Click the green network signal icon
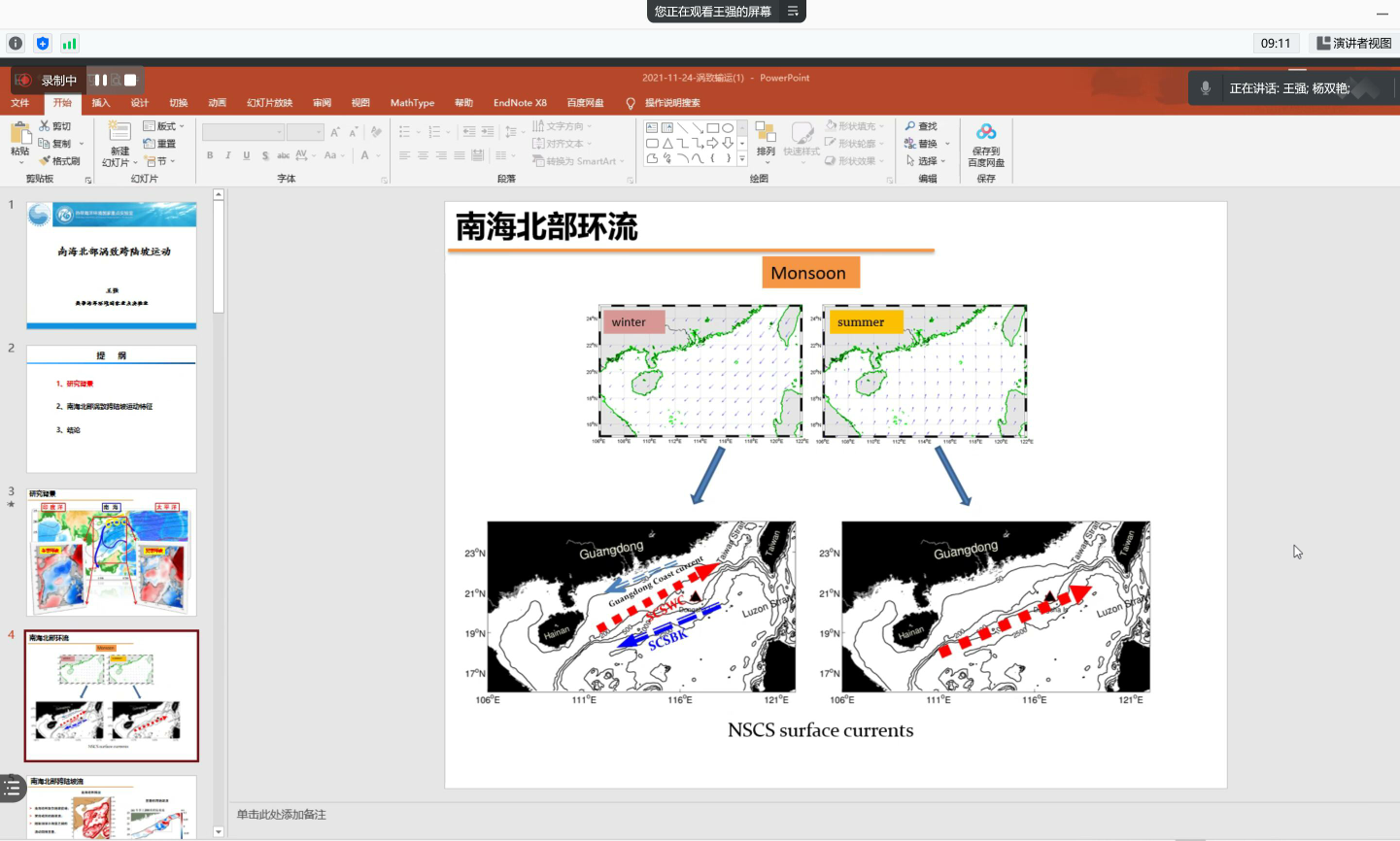The width and height of the screenshot is (1400, 841). point(69,44)
